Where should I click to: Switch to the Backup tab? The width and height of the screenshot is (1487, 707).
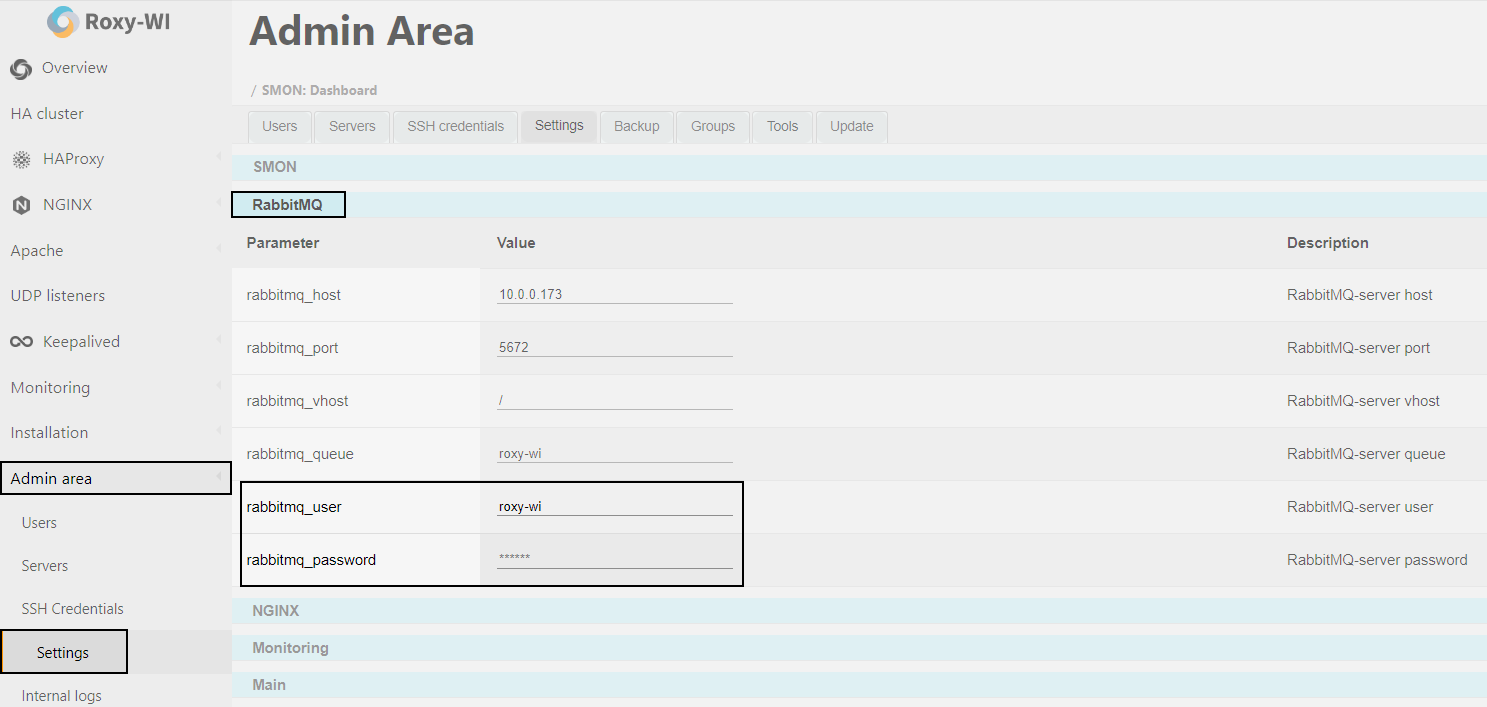coord(636,127)
